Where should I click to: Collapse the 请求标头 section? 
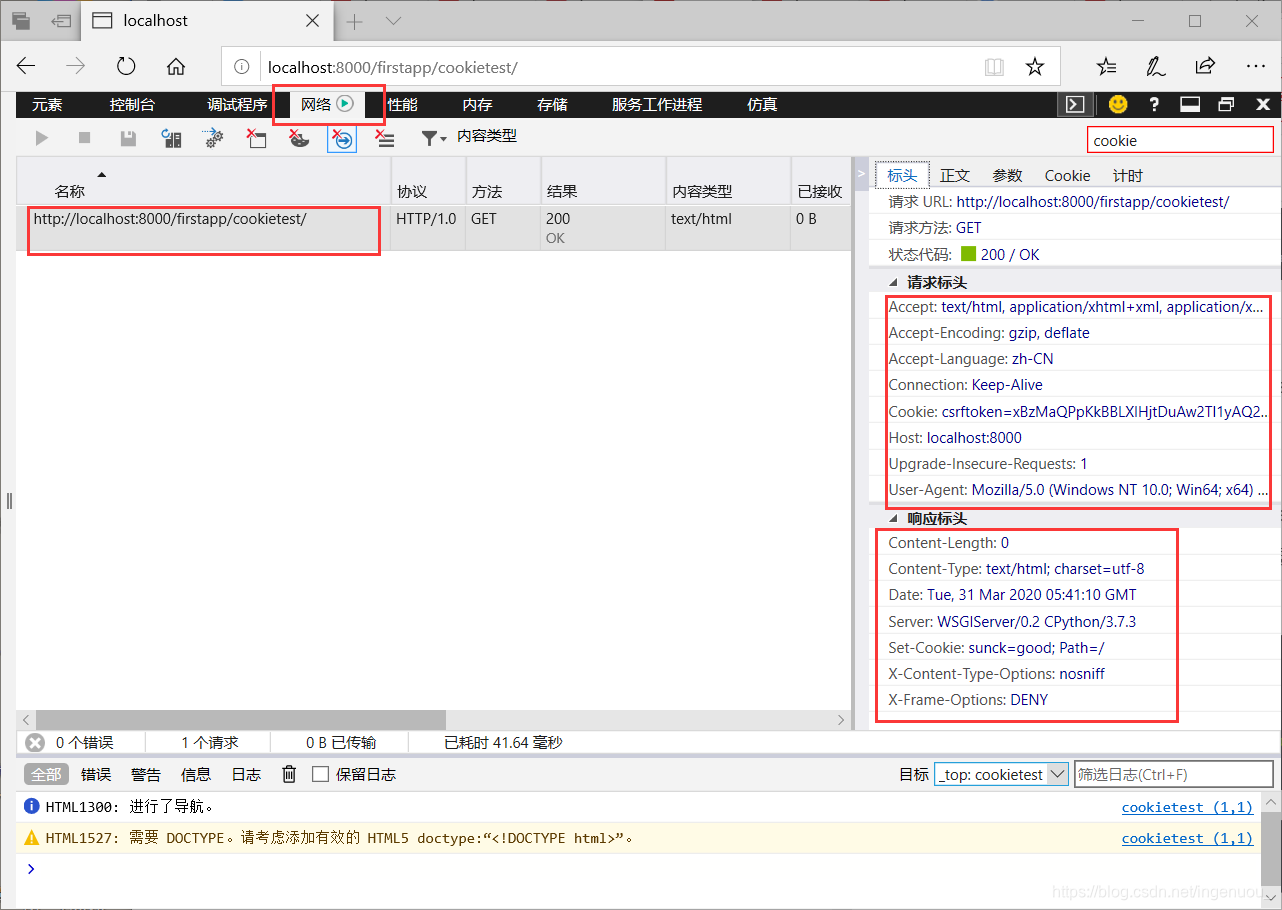point(893,283)
